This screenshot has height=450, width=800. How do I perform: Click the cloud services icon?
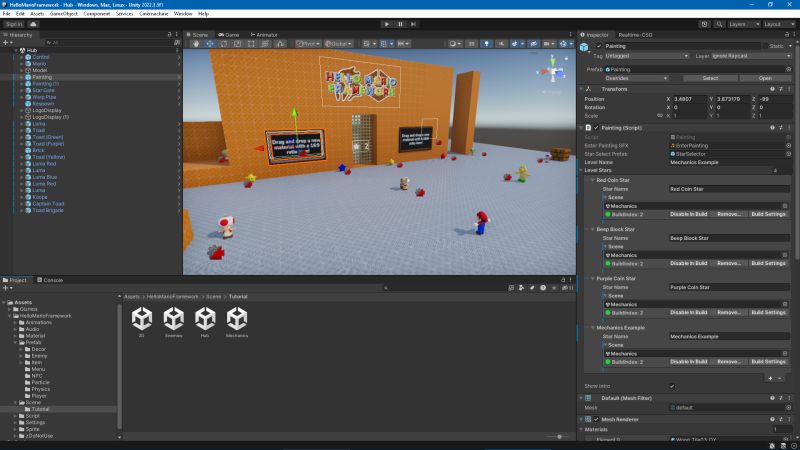point(33,24)
